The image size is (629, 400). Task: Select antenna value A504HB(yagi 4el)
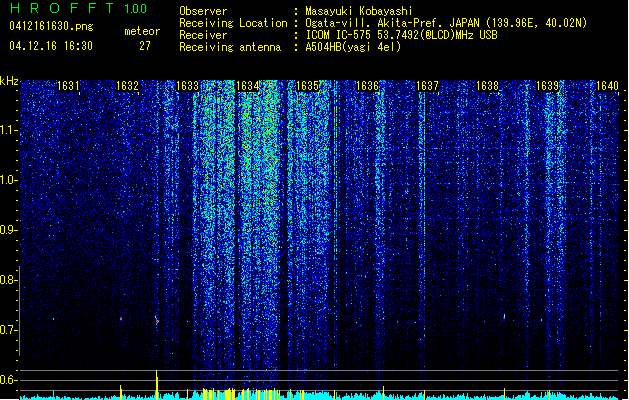[353, 47]
